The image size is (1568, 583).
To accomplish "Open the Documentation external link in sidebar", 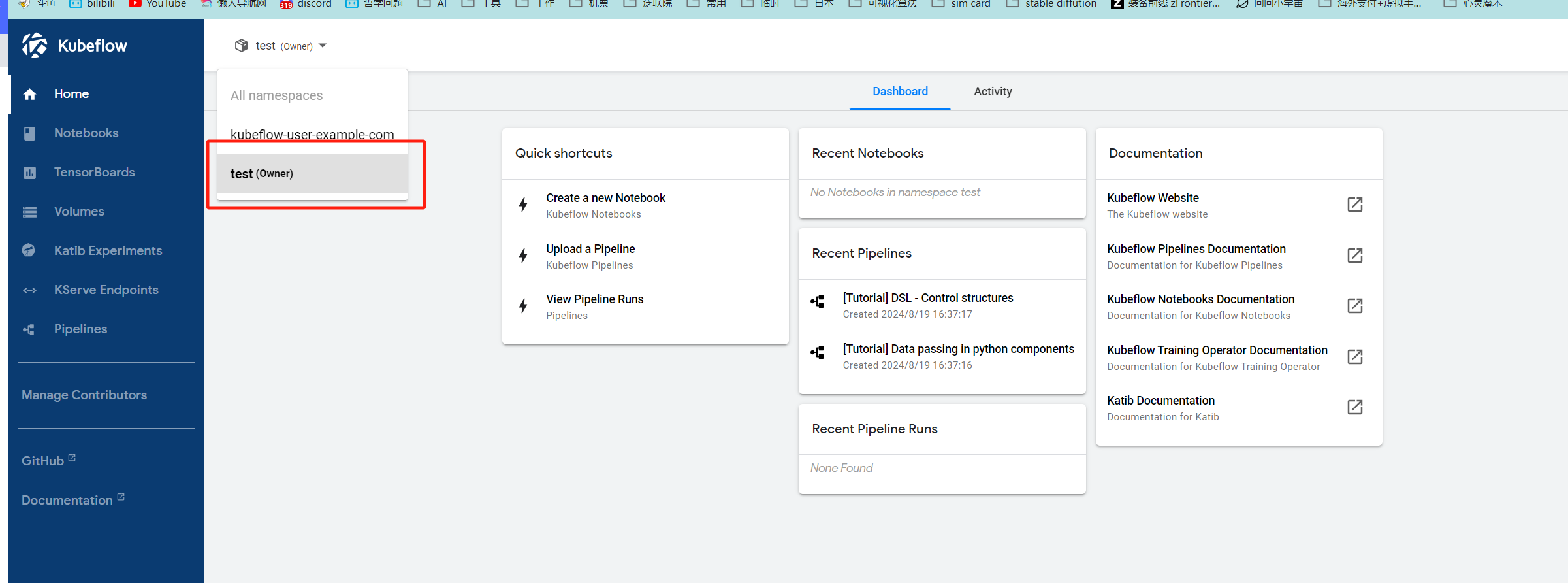I will click(x=73, y=500).
